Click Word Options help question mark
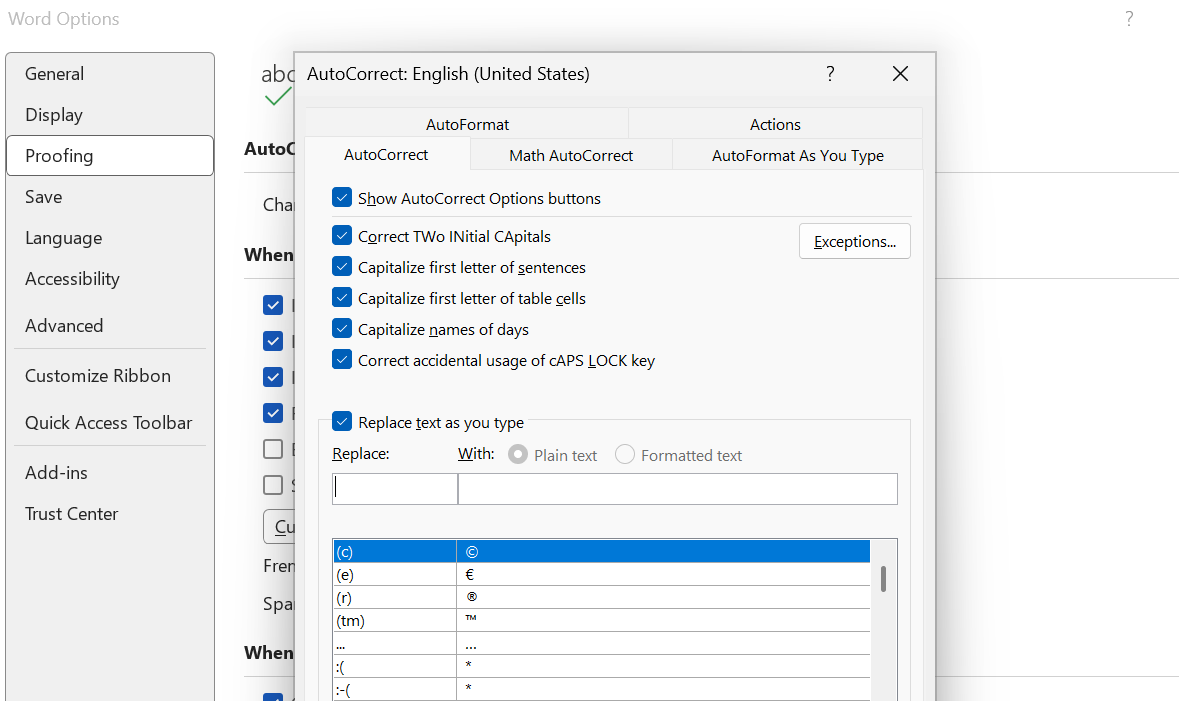1192x701 pixels. [x=1129, y=19]
